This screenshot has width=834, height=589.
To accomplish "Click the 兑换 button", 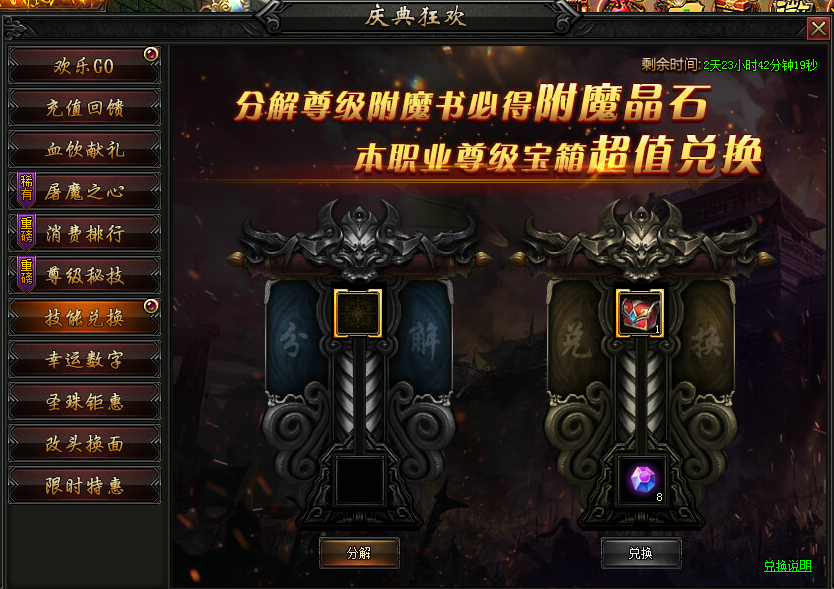I will pyautogui.click(x=641, y=553).
